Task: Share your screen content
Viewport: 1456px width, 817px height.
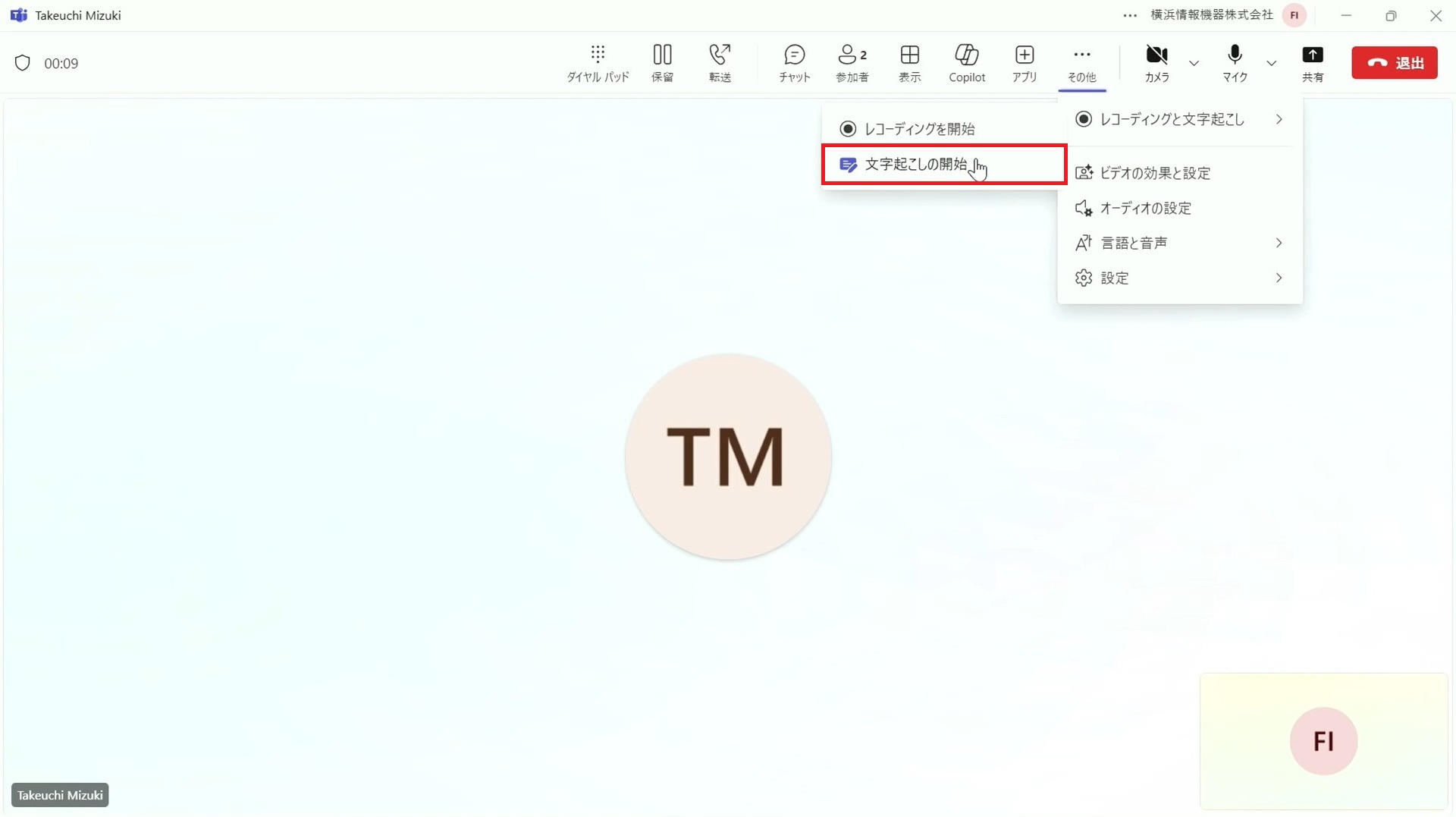Action: pos(1312,63)
